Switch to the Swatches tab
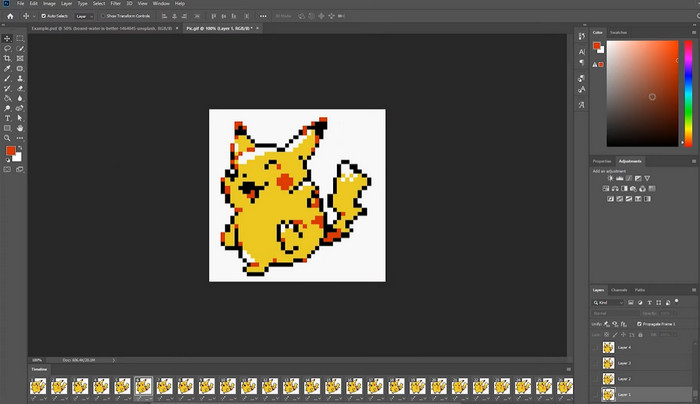700x404 pixels. [x=618, y=33]
